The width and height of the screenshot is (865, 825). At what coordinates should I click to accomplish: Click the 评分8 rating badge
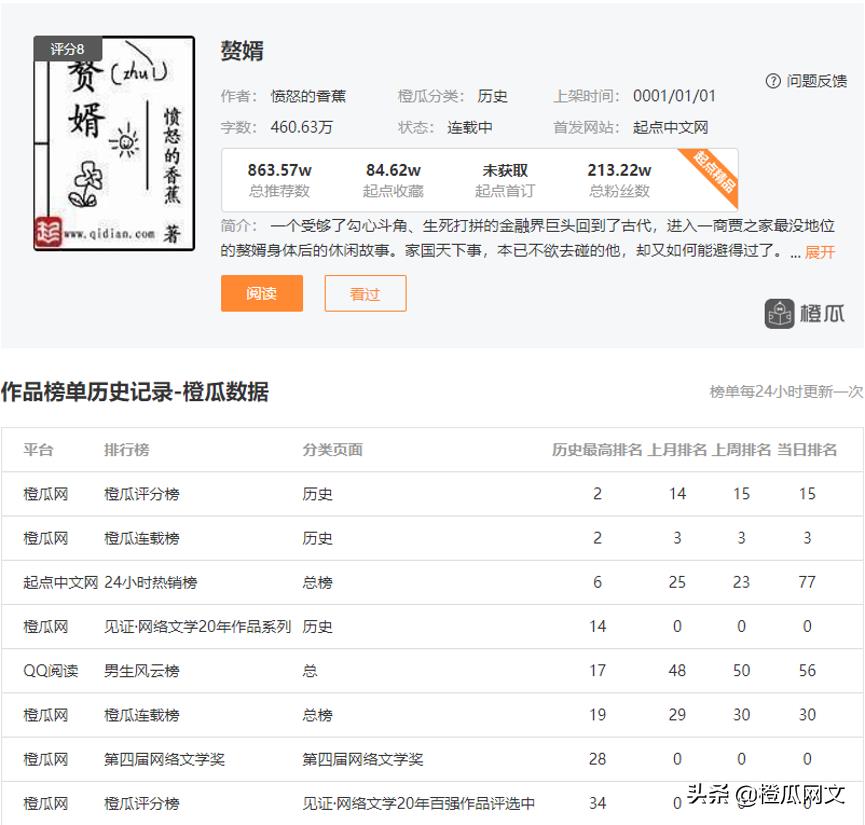(x=68, y=49)
